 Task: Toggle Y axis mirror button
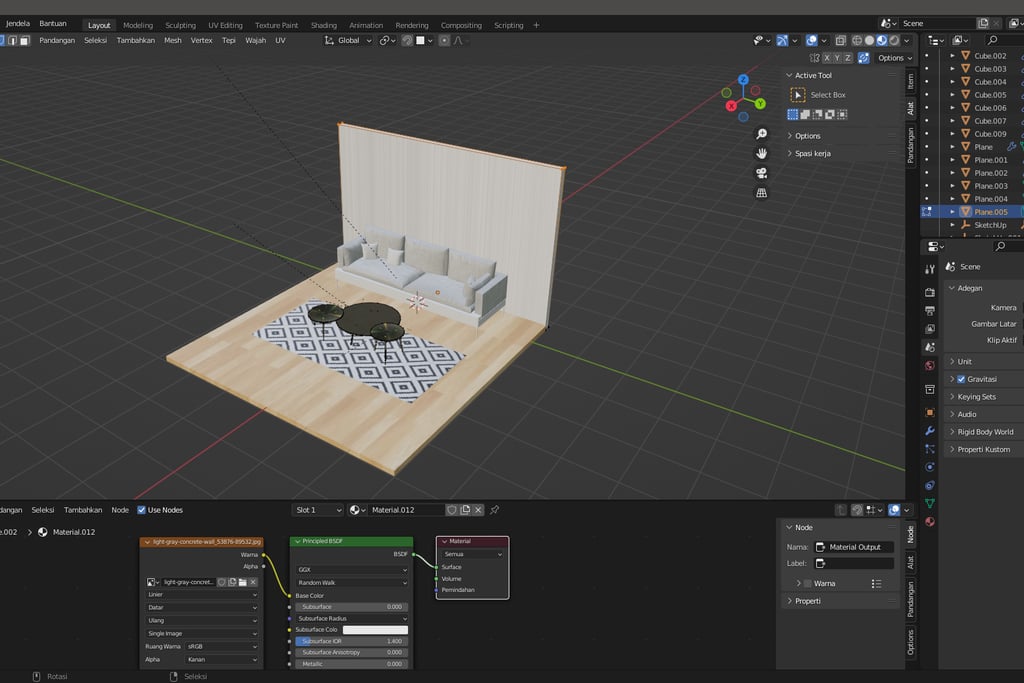837,58
